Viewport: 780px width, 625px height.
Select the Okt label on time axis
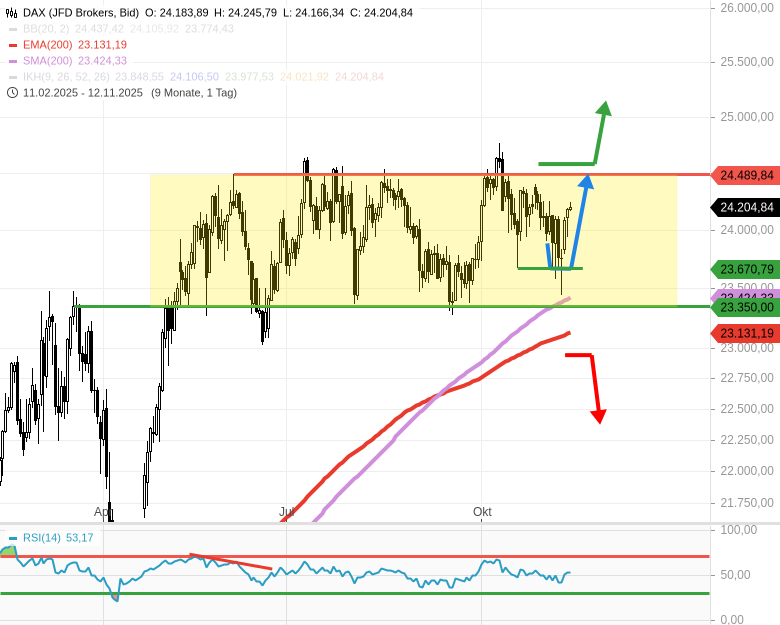[x=482, y=512]
